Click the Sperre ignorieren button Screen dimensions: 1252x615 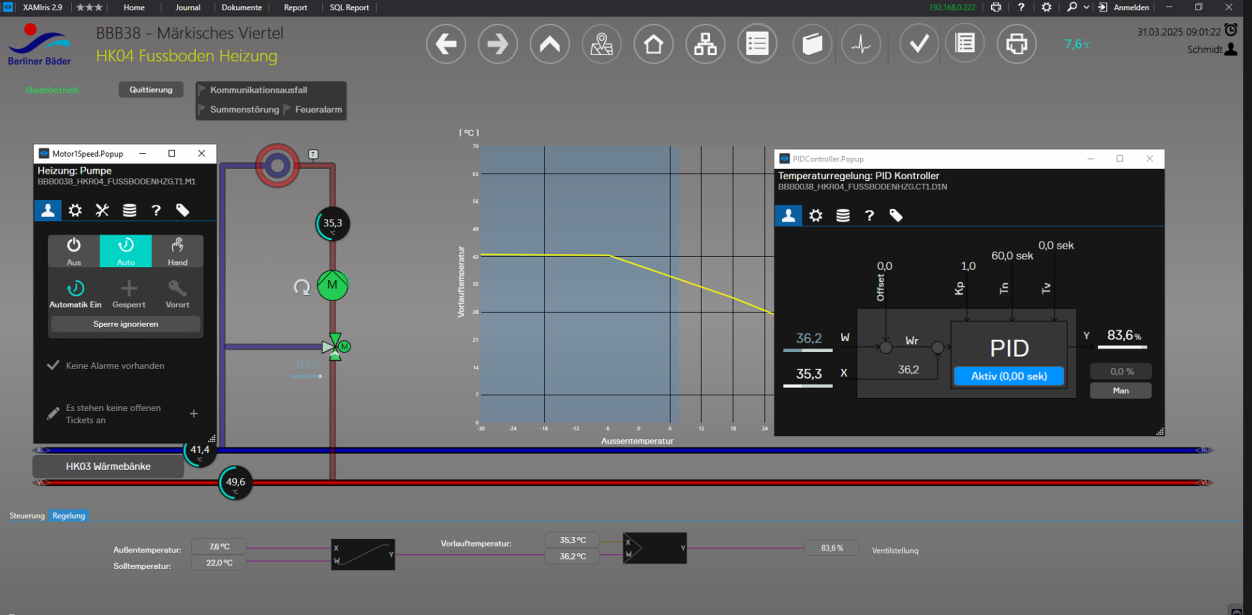(x=126, y=324)
